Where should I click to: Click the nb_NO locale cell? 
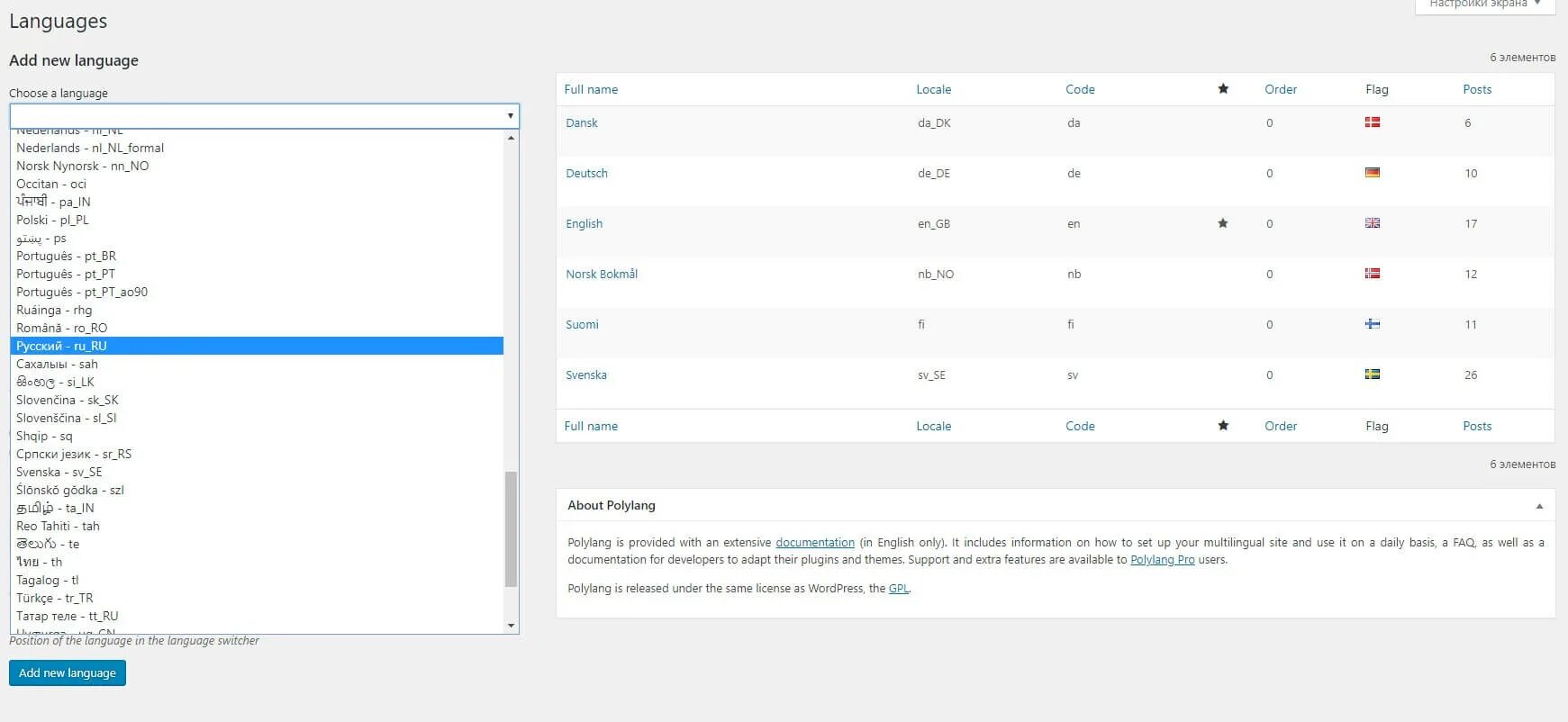936,274
